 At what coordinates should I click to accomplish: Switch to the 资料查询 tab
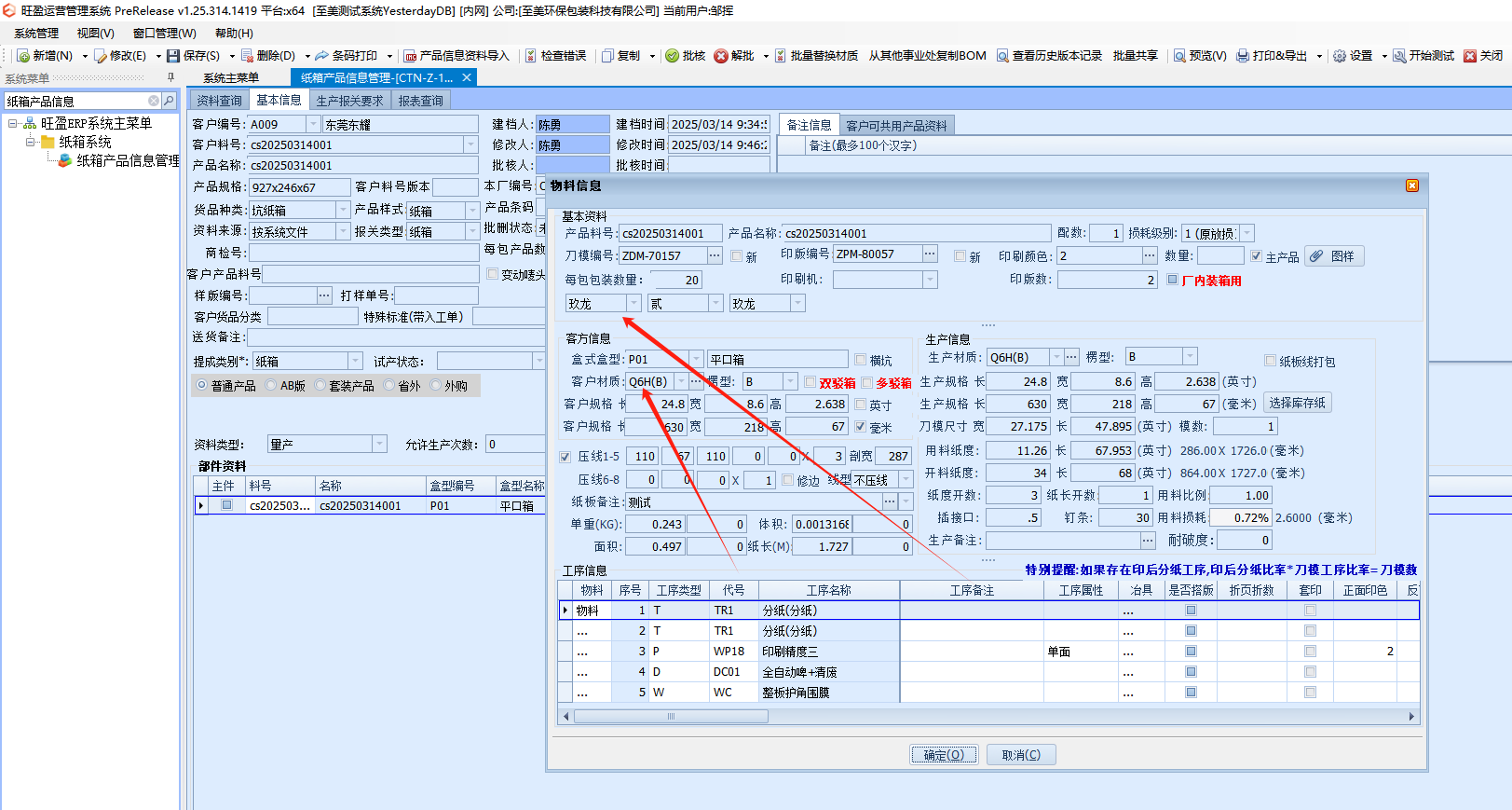220,101
